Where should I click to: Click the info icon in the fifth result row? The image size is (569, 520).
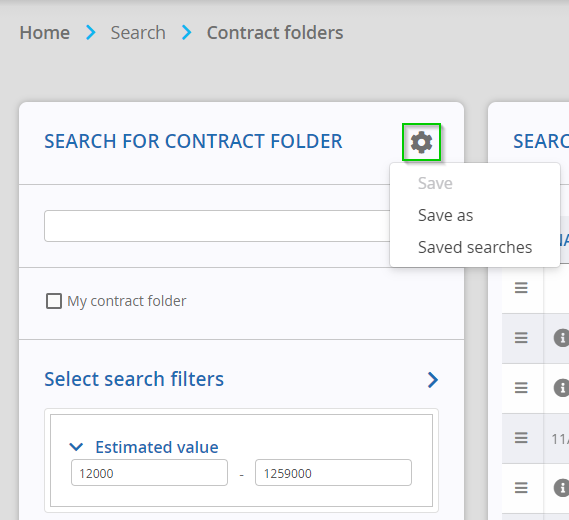(x=561, y=488)
